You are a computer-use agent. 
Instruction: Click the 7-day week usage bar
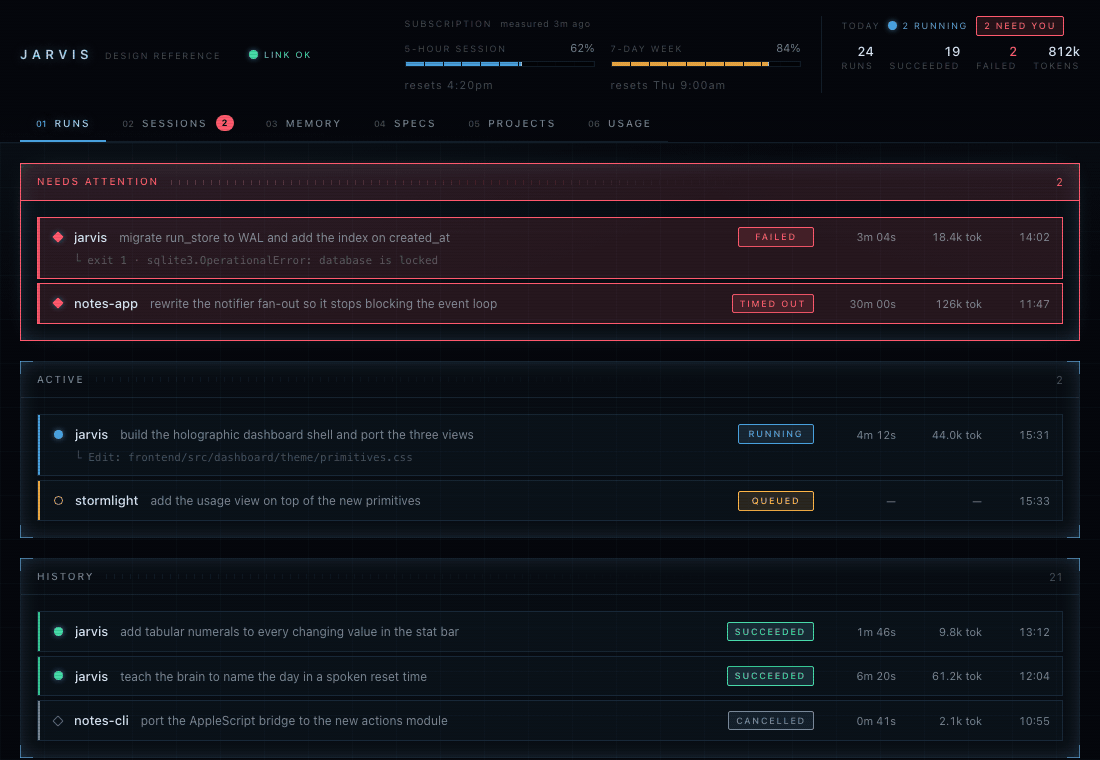(706, 64)
